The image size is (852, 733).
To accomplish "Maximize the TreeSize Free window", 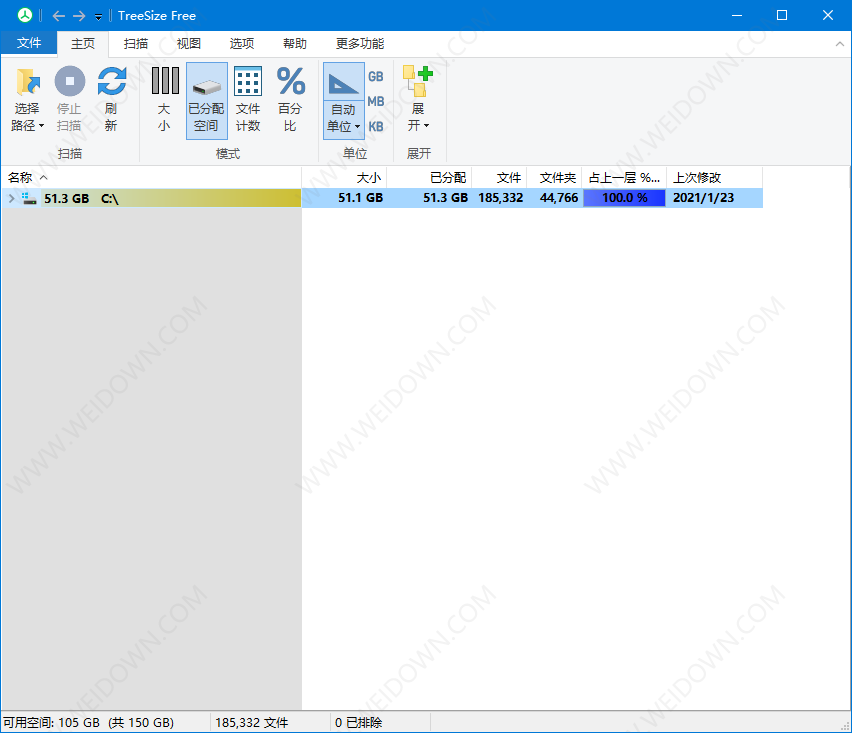I will click(x=782, y=15).
